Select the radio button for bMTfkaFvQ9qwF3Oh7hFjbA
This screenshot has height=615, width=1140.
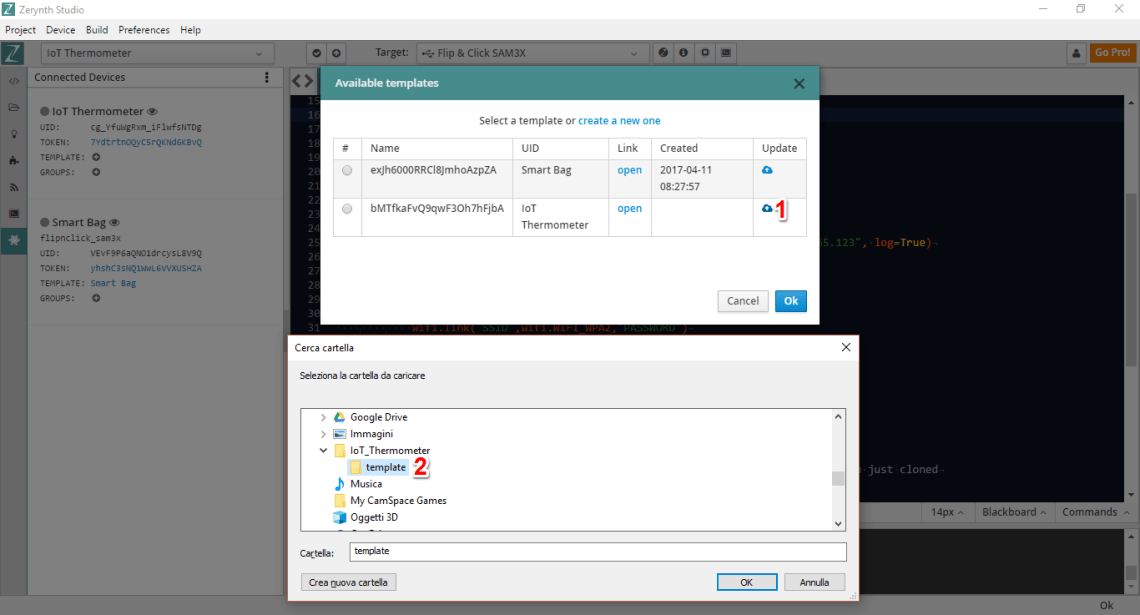click(347, 208)
